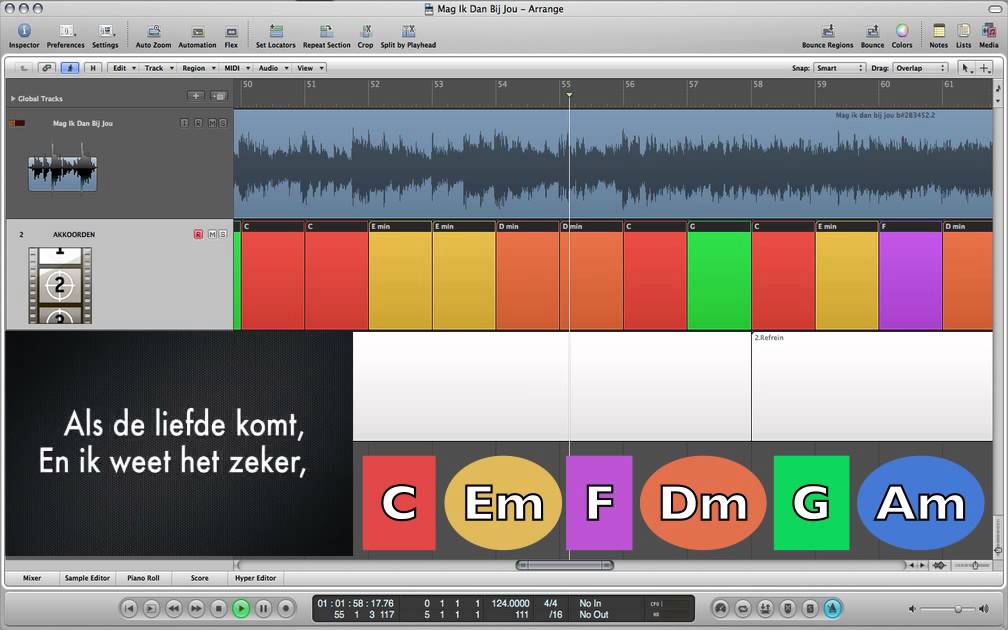Image resolution: width=1008 pixels, height=630 pixels.
Task: Click the Set Locators icon
Action: pos(276,35)
